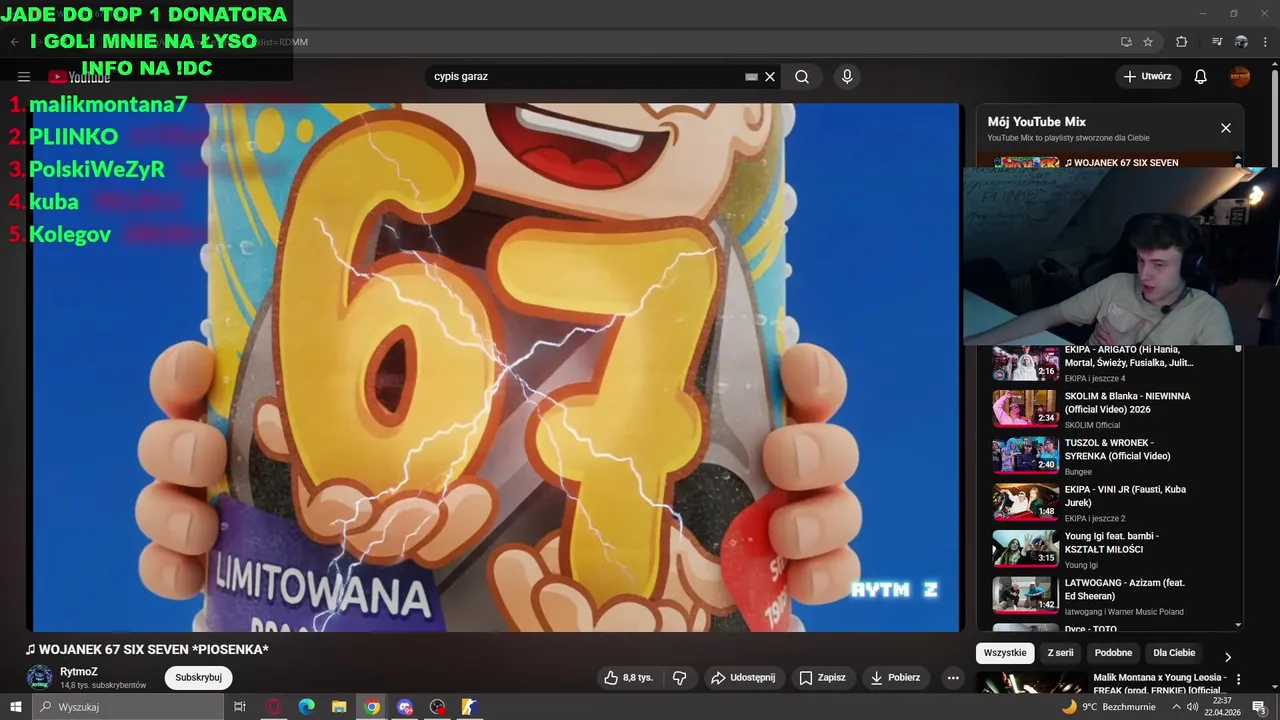The image size is (1280, 720).
Task: Open Task View on the taskbar
Action: [x=240, y=707]
